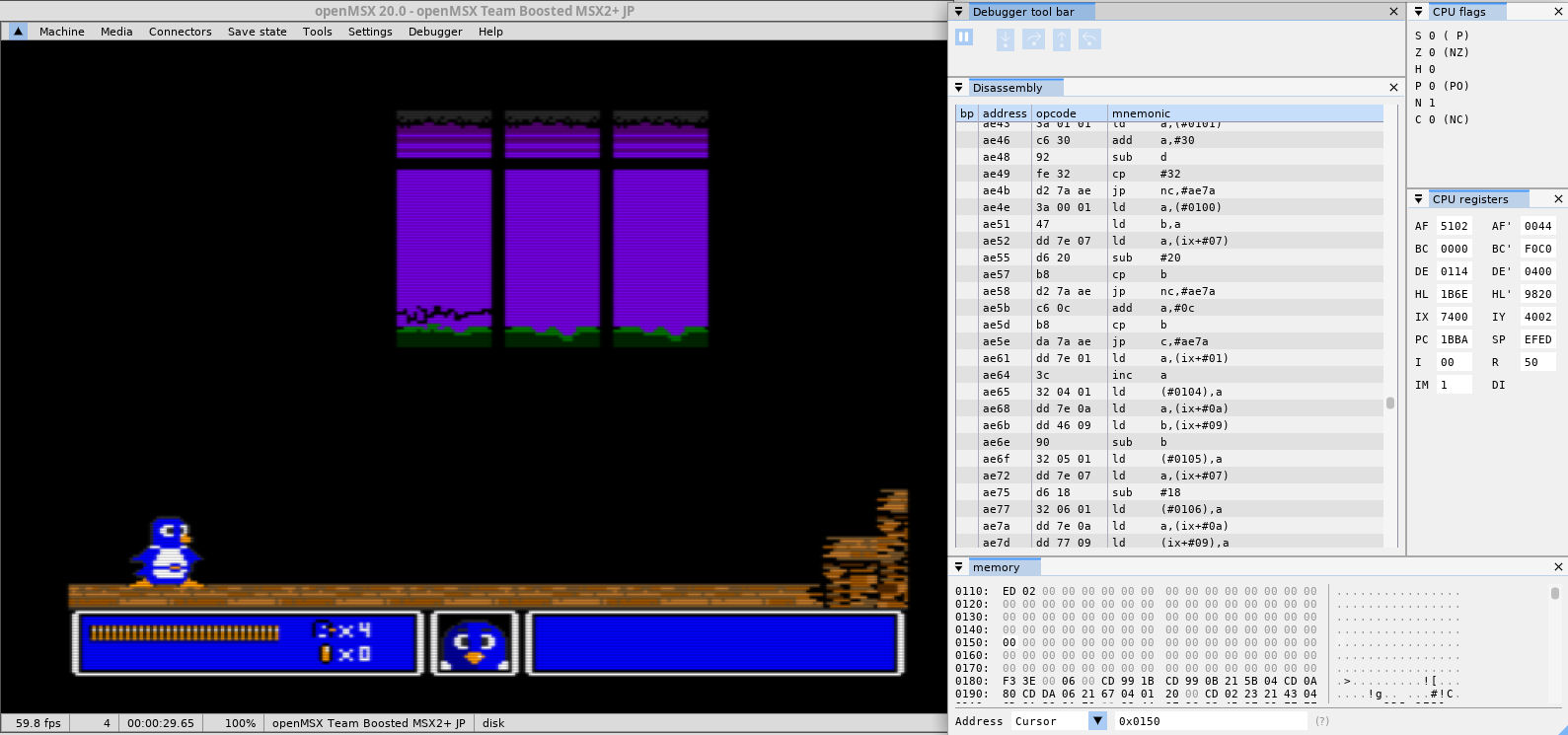Click the ED byte in memory row 0110
Image resolution: width=1568 pixels, height=735 pixels.
[x=1008, y=592]
